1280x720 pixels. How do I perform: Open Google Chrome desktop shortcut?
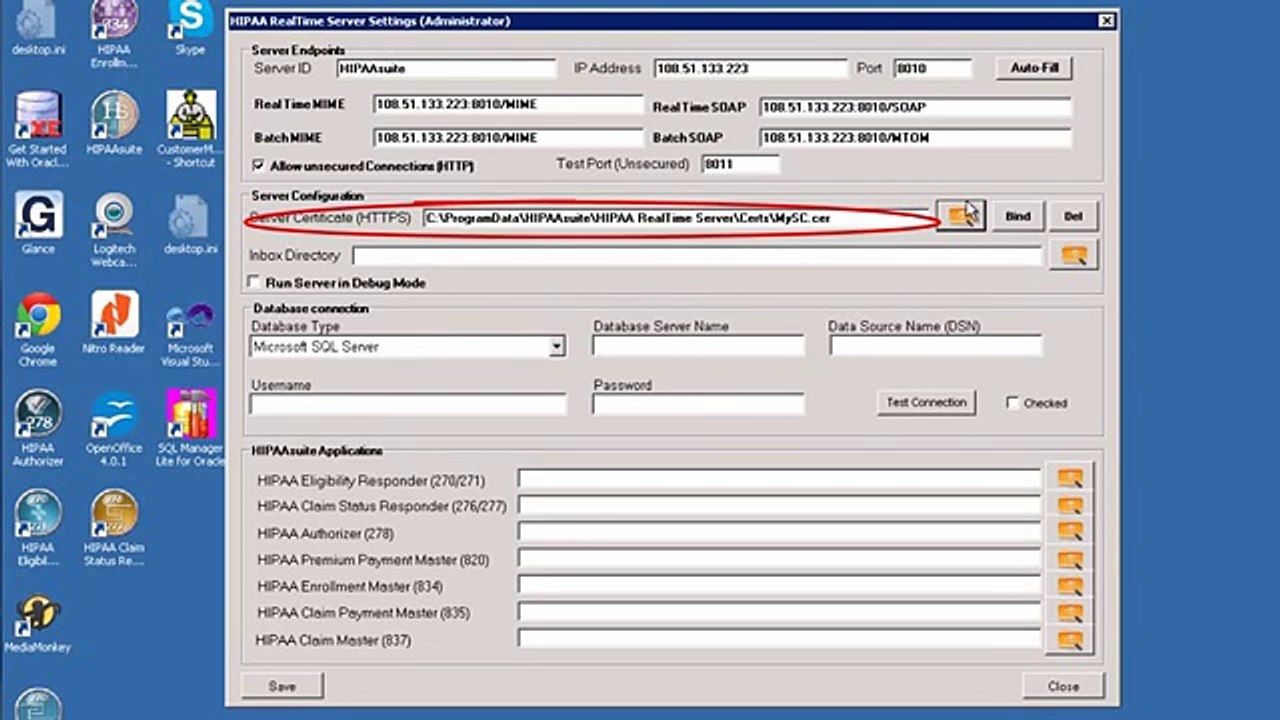38,329
